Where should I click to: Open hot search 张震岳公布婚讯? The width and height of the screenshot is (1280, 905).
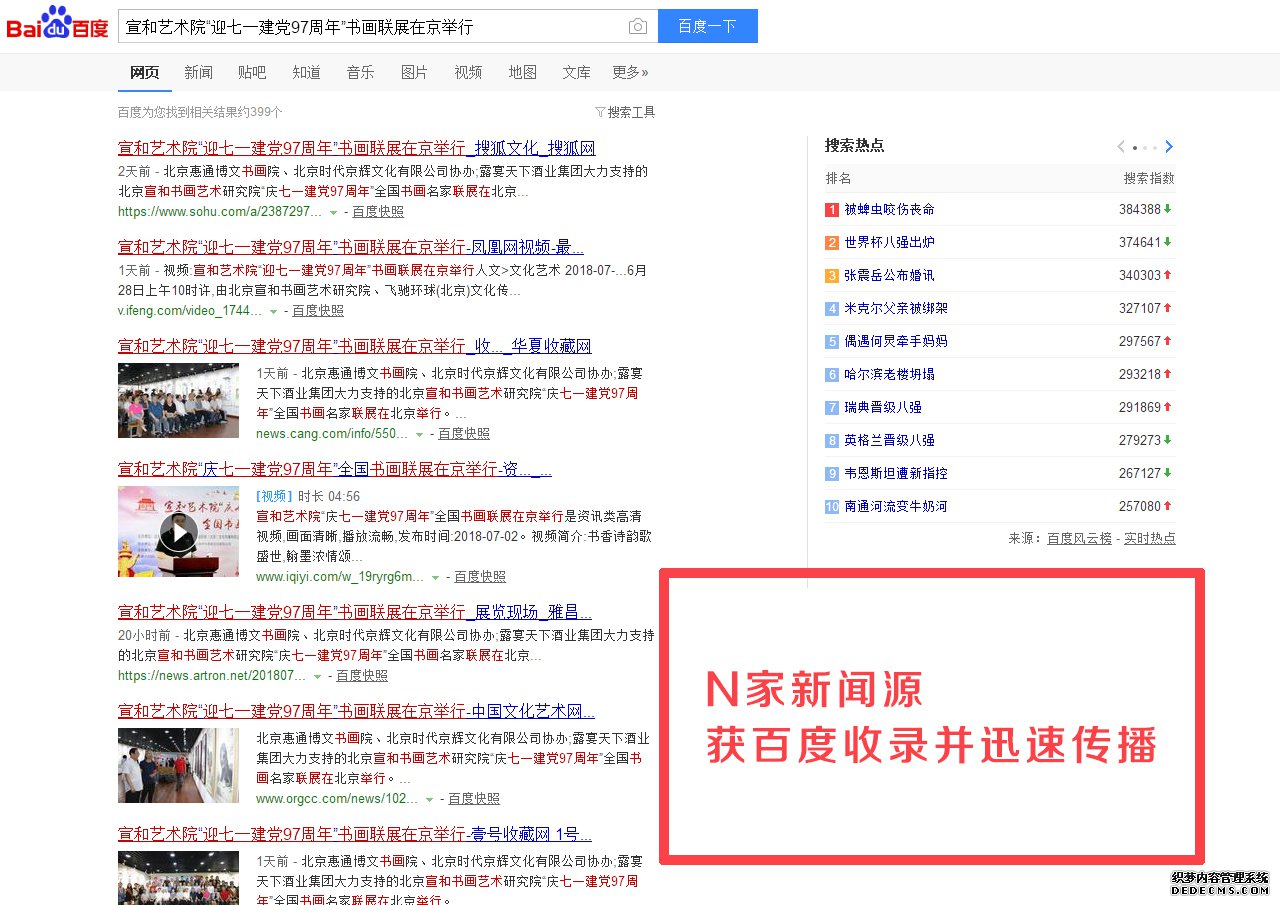point(890,275)
